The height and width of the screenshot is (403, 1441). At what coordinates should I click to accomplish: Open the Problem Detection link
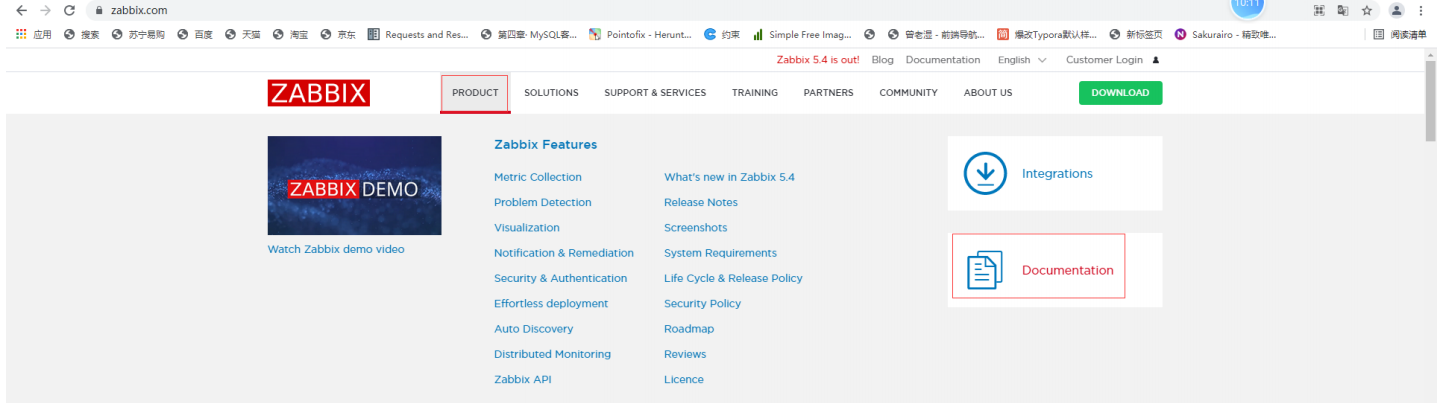click(542, 202)
